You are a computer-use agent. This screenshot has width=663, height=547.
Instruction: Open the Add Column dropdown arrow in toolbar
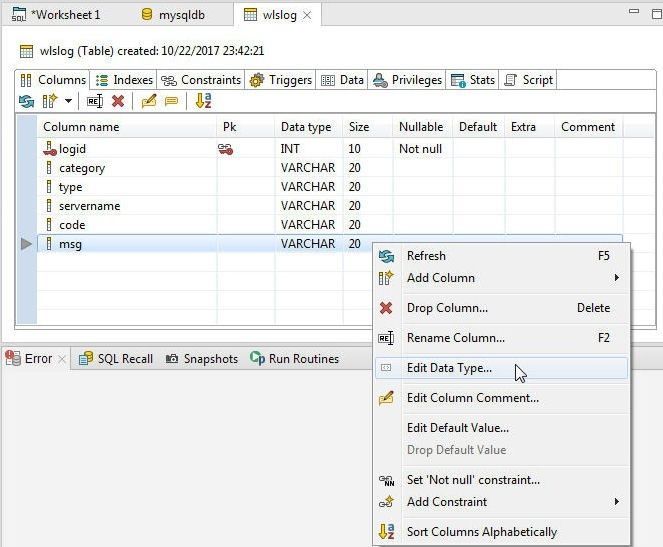(68, 101)
